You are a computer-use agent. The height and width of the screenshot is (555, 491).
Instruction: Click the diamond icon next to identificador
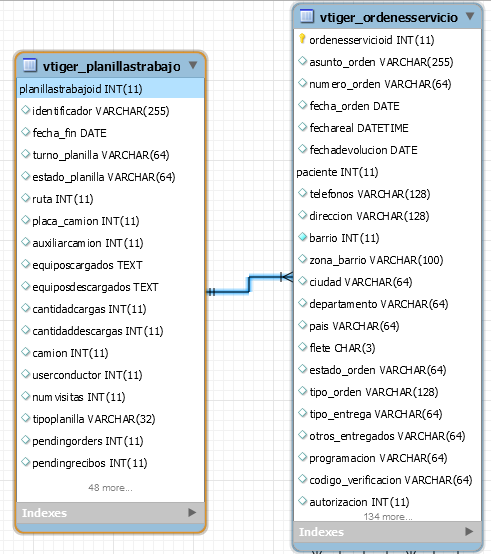pyautogui.click(x=25, y=110)
